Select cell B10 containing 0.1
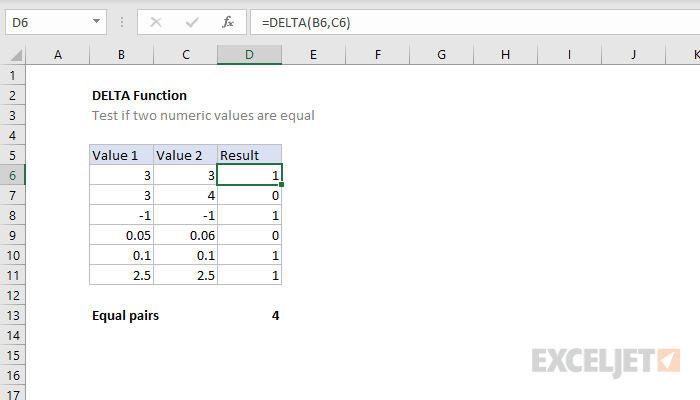Viewport: 700px width, 400px height. tap(121, 255)
